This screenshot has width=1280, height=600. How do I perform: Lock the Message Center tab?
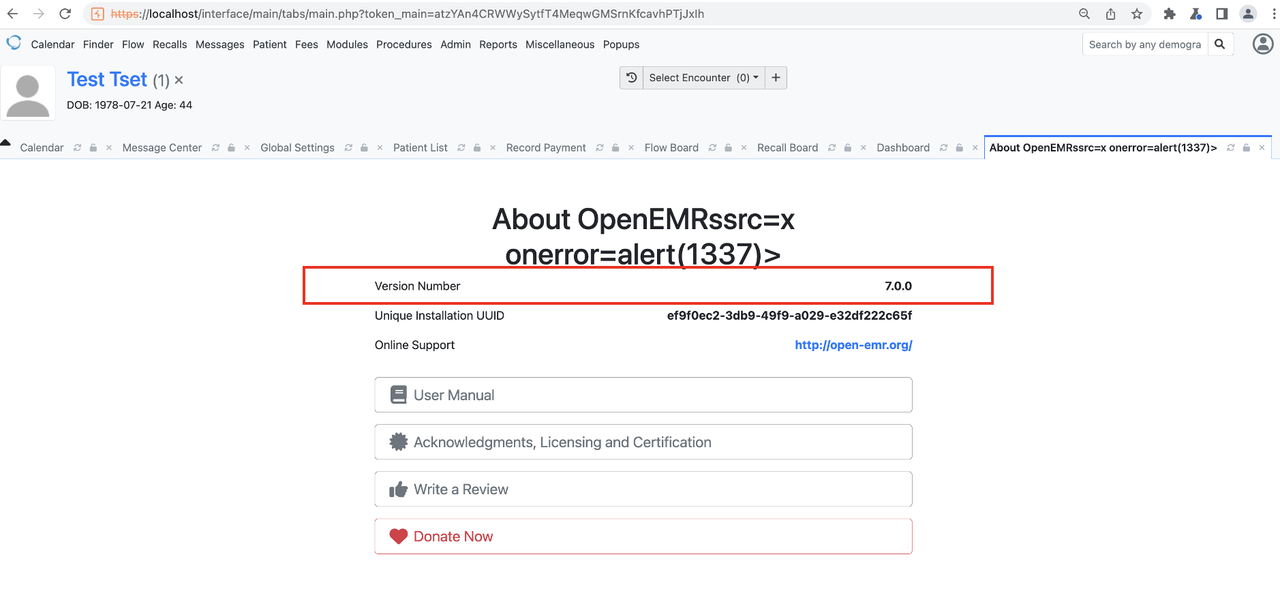point(232,148)
